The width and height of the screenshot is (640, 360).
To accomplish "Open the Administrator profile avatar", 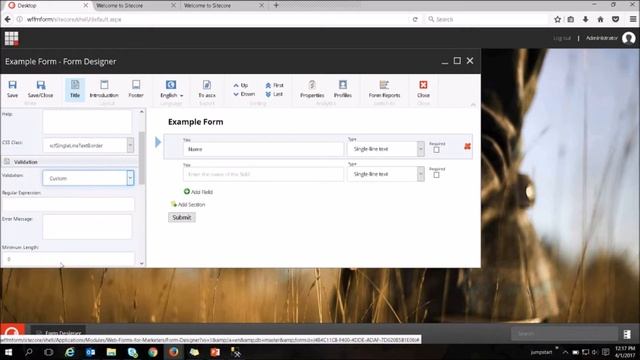I will pyautogui.click(x=629, y=38).
